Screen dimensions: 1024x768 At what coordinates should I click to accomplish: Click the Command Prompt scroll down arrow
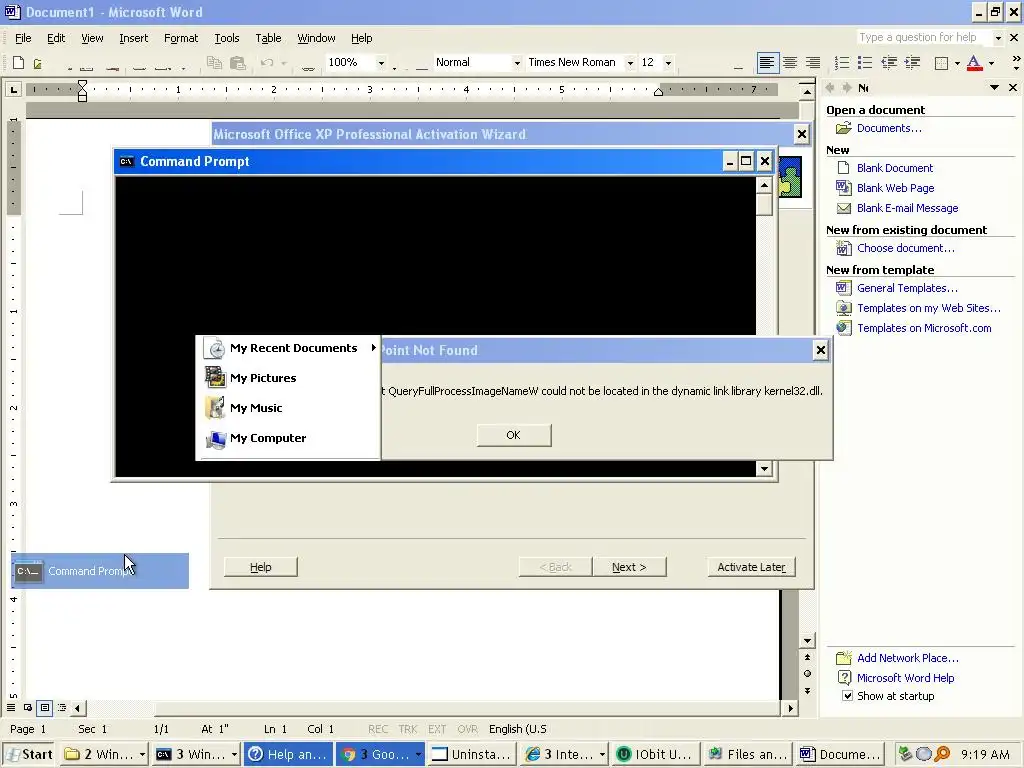click(764, 468)
